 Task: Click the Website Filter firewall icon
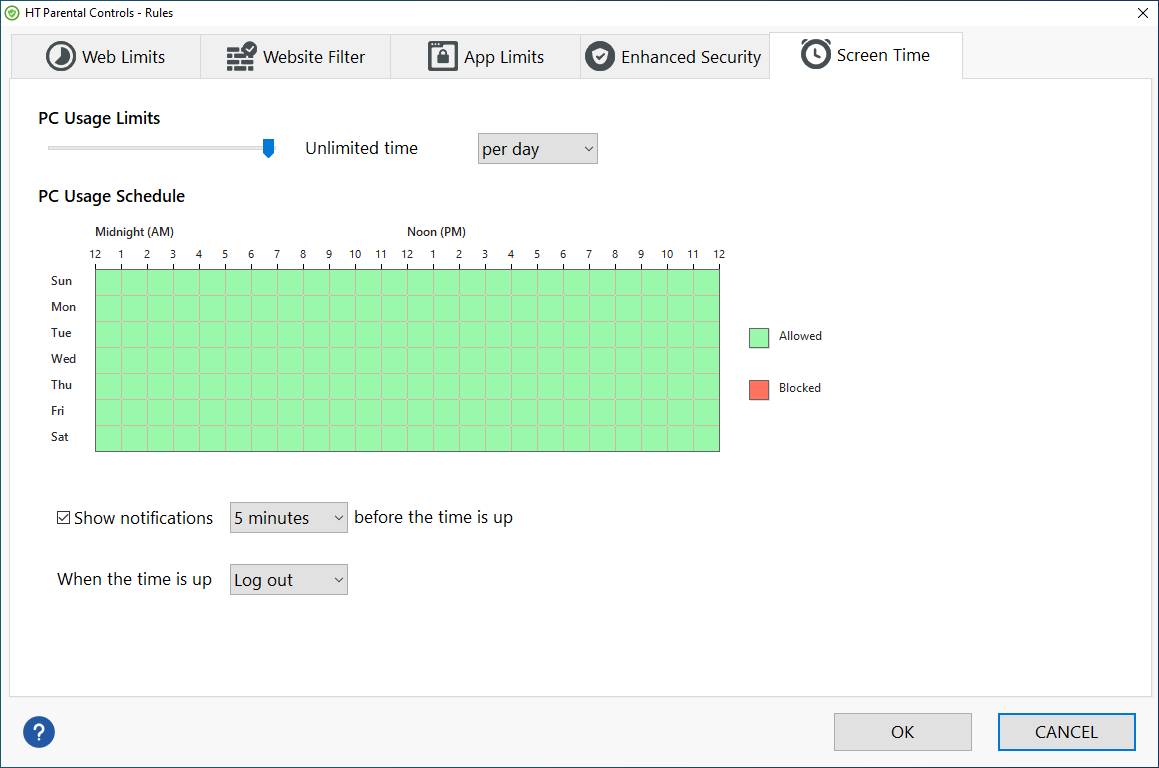[241, 56]
